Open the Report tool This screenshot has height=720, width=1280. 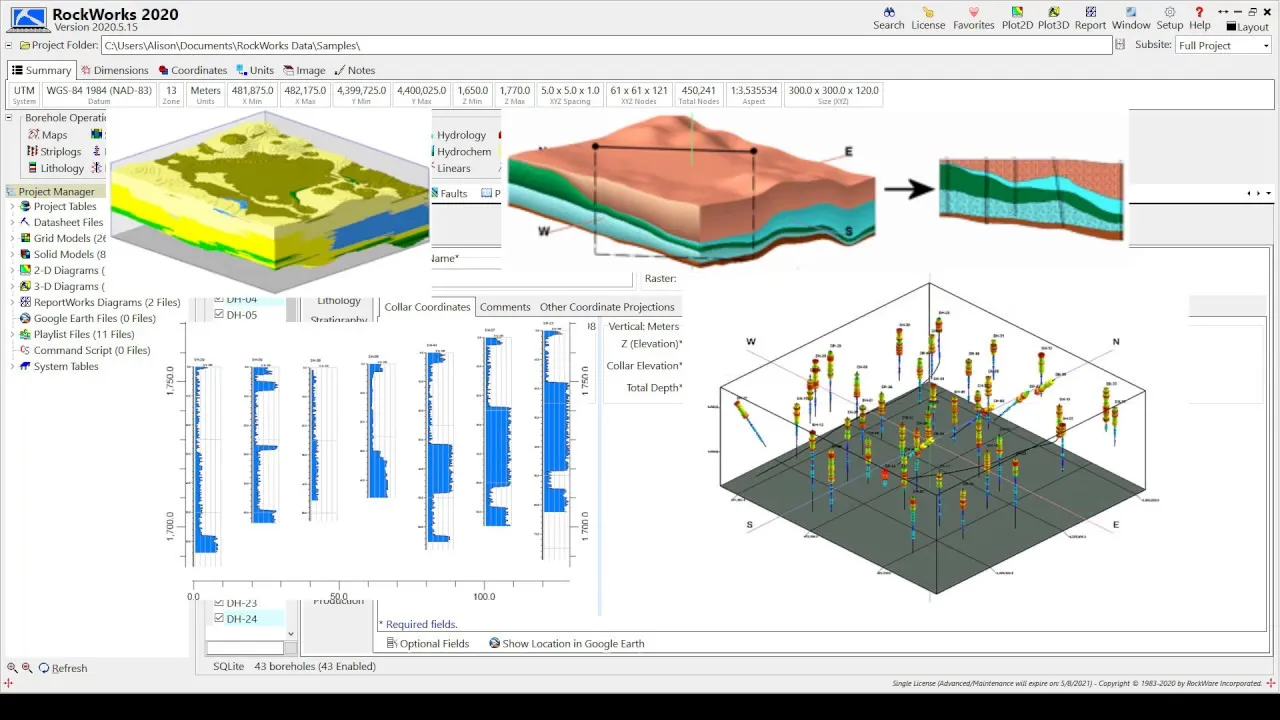pos(1090,18)
